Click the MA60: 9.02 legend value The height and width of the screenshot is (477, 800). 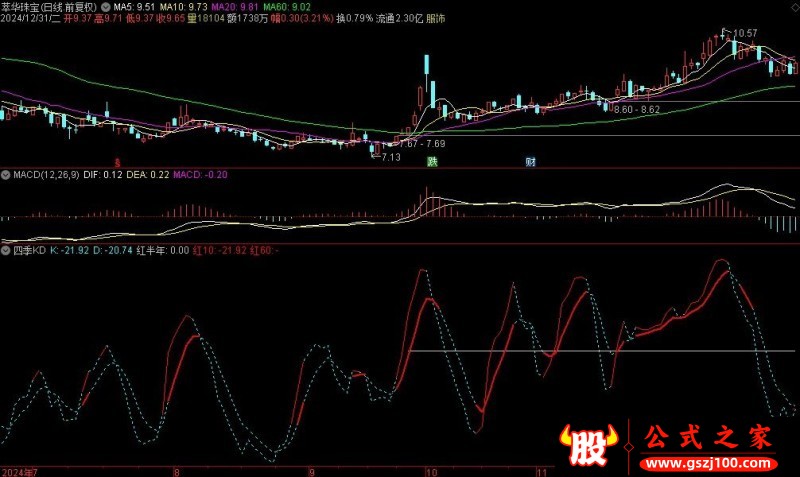(x=287, y=7)
